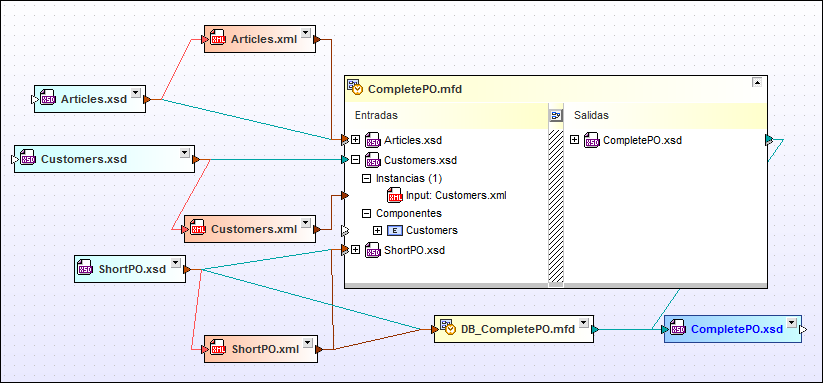
Task: Click the Customers.xml XML file icon
Action: pyautogui.click(x=198, y=229)
